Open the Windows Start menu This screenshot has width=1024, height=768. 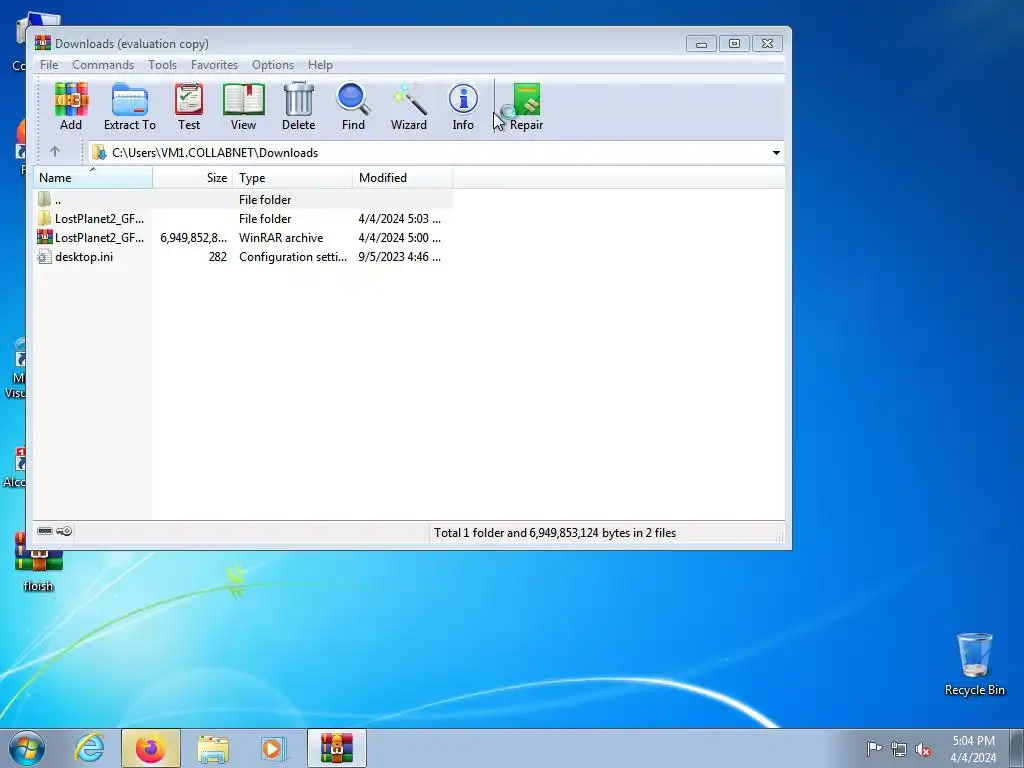[27, 748]
